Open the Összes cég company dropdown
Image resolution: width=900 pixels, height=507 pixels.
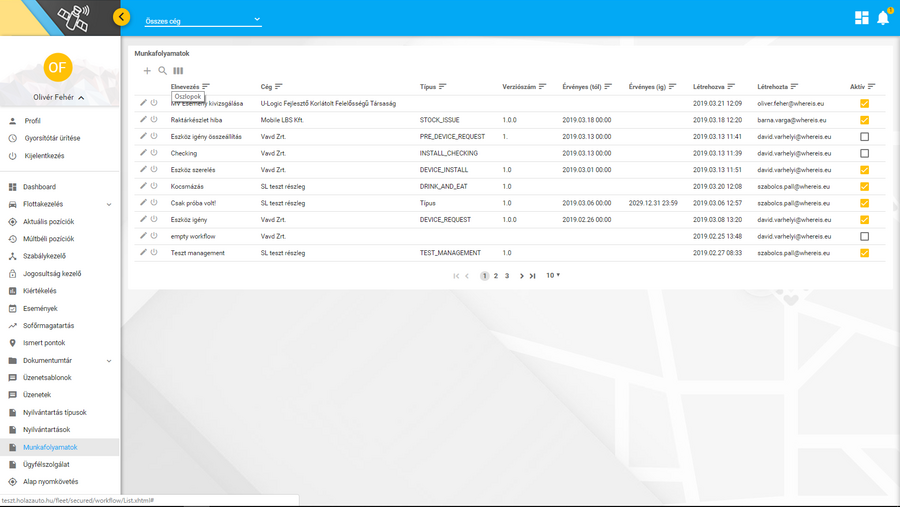click(202, 20)
